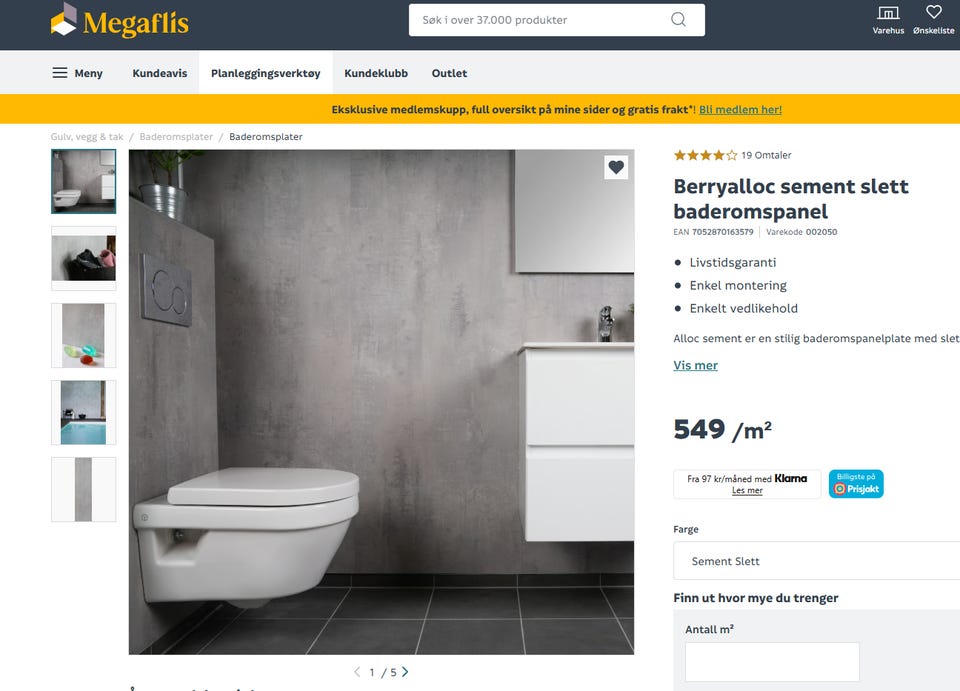The width and height of the screenshot is (960, 691).
Task: Click the Baderomsplater breadcrumb link
Action: click(x=176, y=136)
